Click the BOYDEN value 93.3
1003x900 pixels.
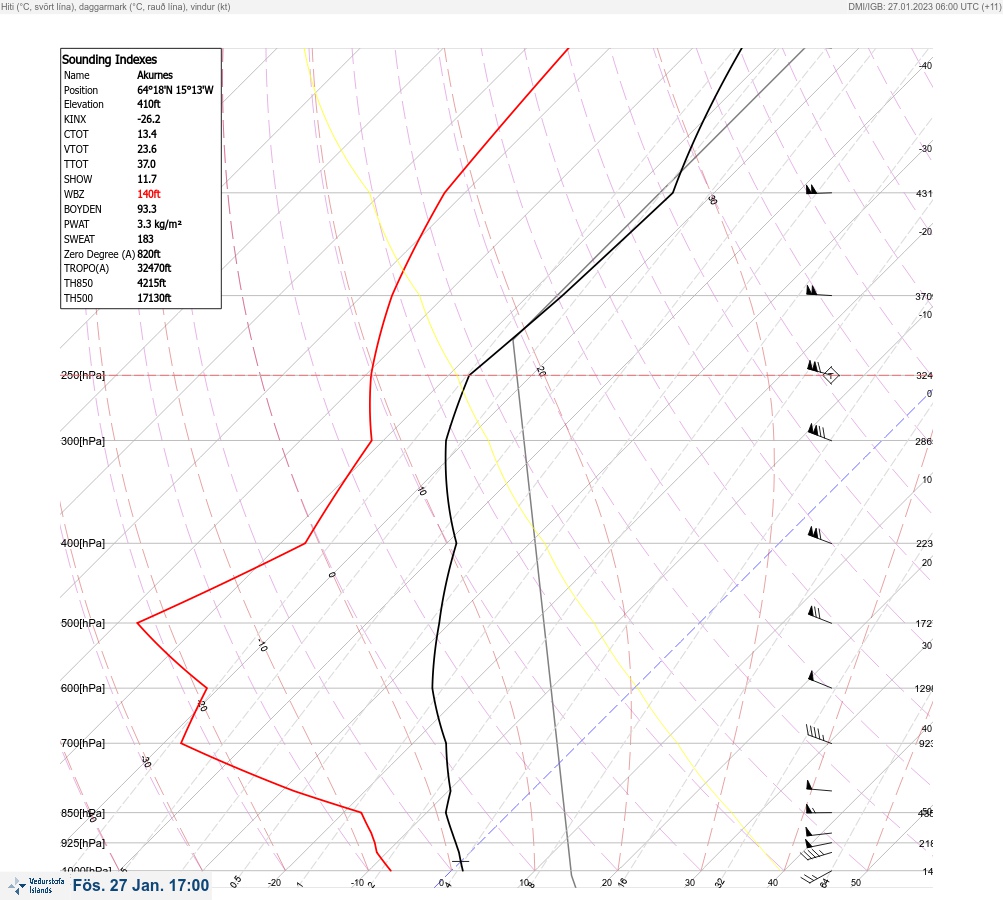[146, 209]
